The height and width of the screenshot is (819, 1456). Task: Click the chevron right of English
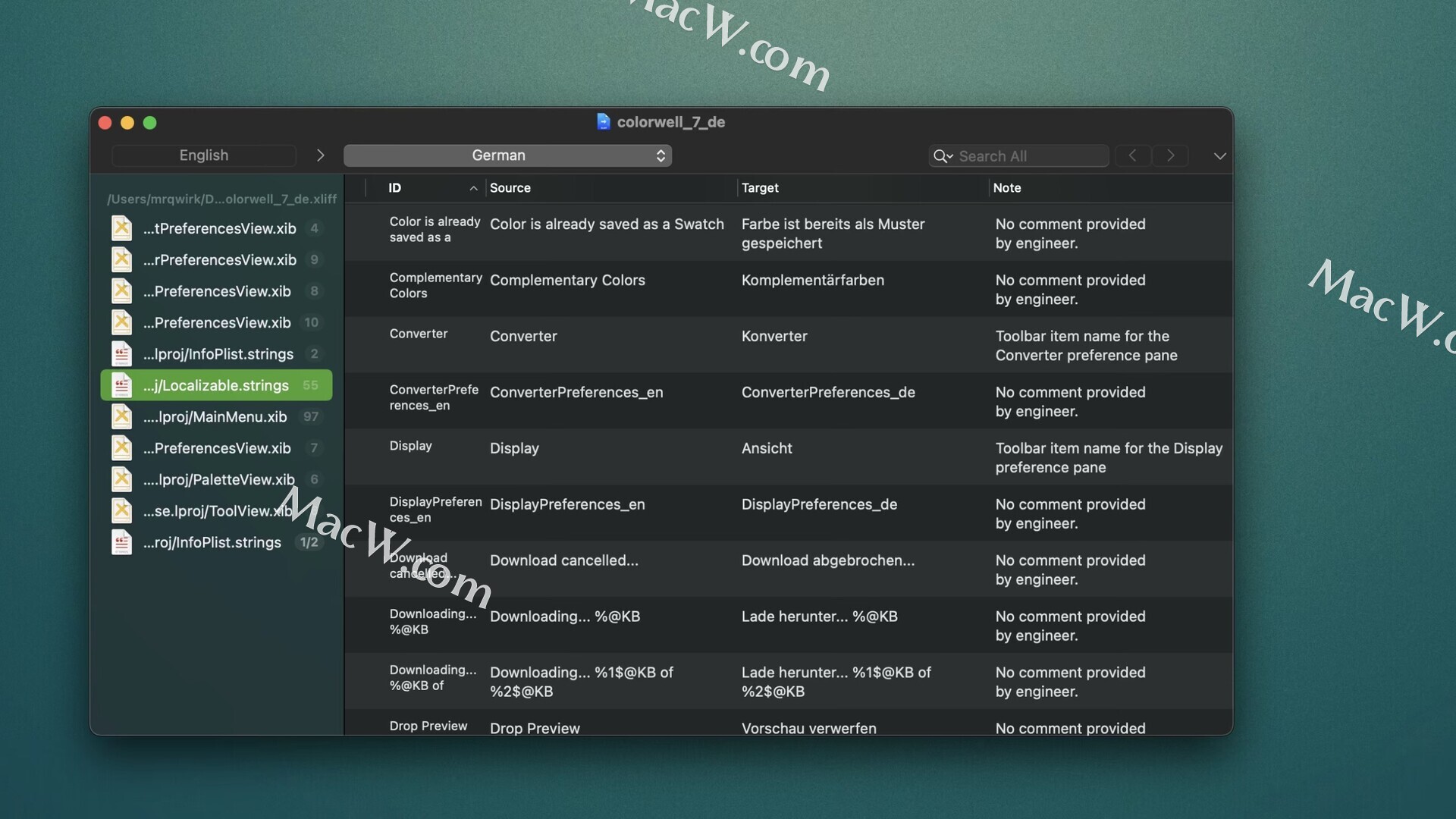pyautogui.click(x=321, y=155)
